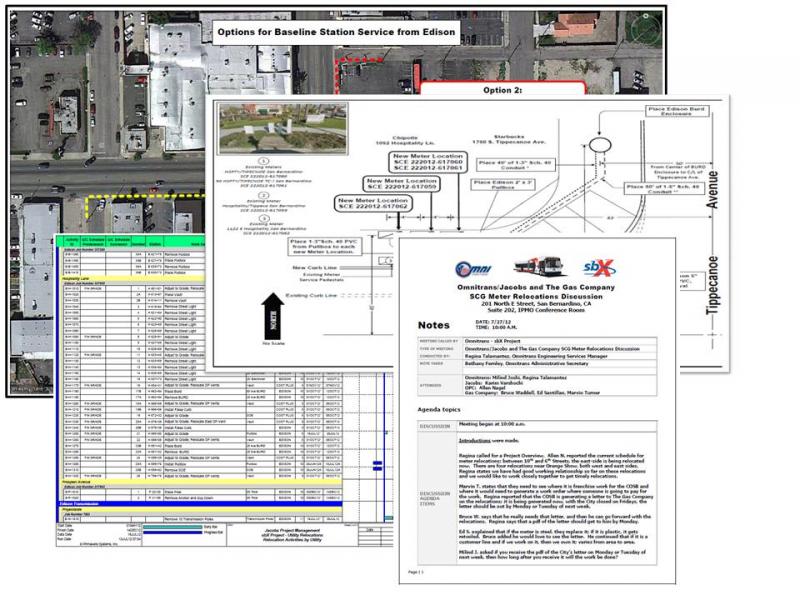
Task: Click the 'Place Edison 2' x 3' Pullbox' note
Action: tap(503, 184)
